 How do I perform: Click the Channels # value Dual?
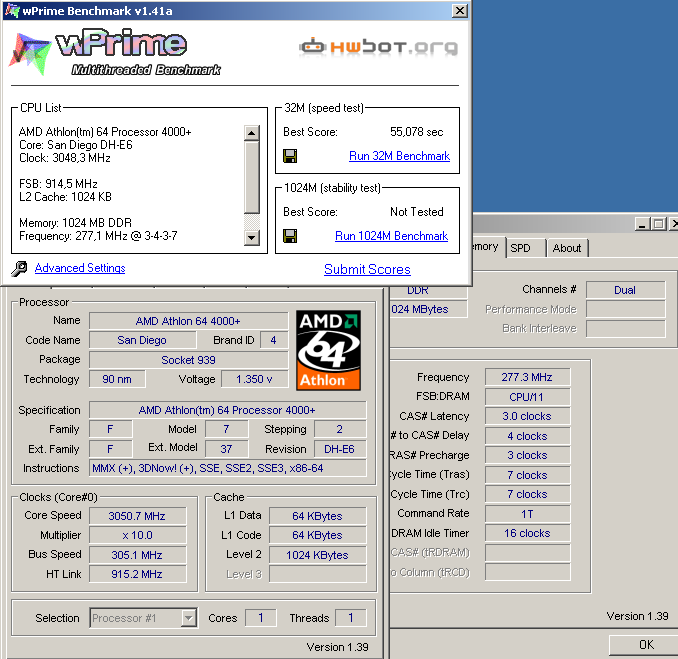[x=625, y=290]
